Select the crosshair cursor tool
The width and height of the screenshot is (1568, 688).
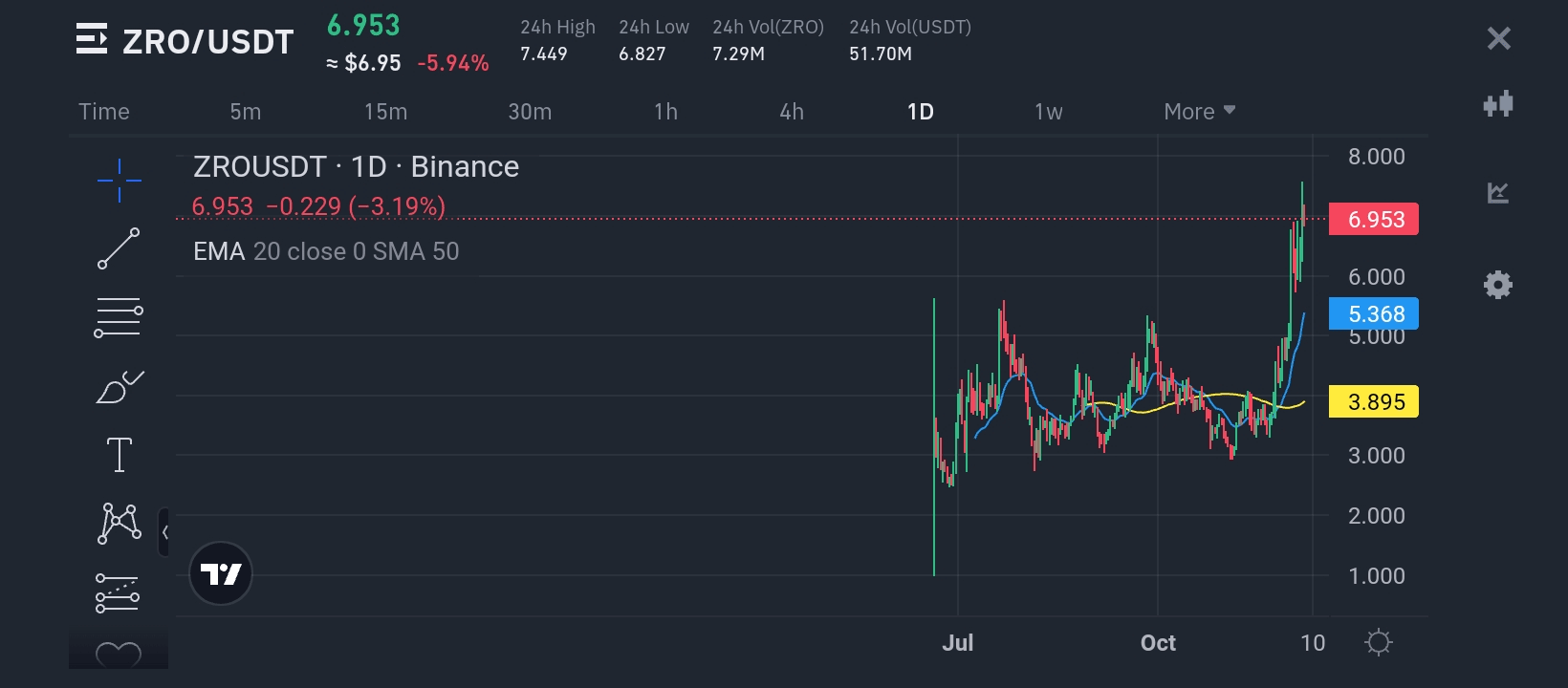click(x=119, y=181)
